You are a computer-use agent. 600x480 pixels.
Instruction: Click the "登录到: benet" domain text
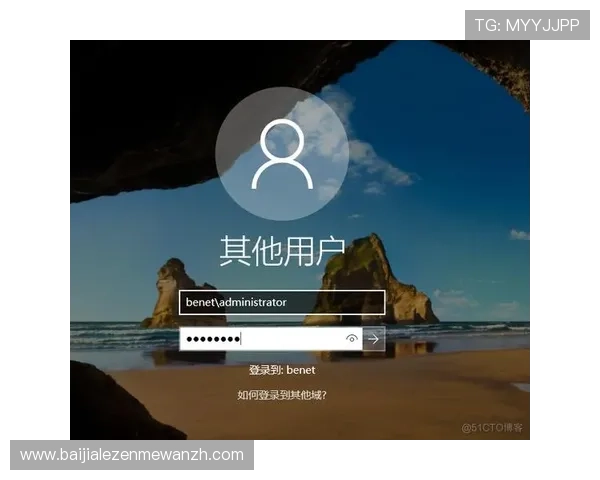pos(282,370)
